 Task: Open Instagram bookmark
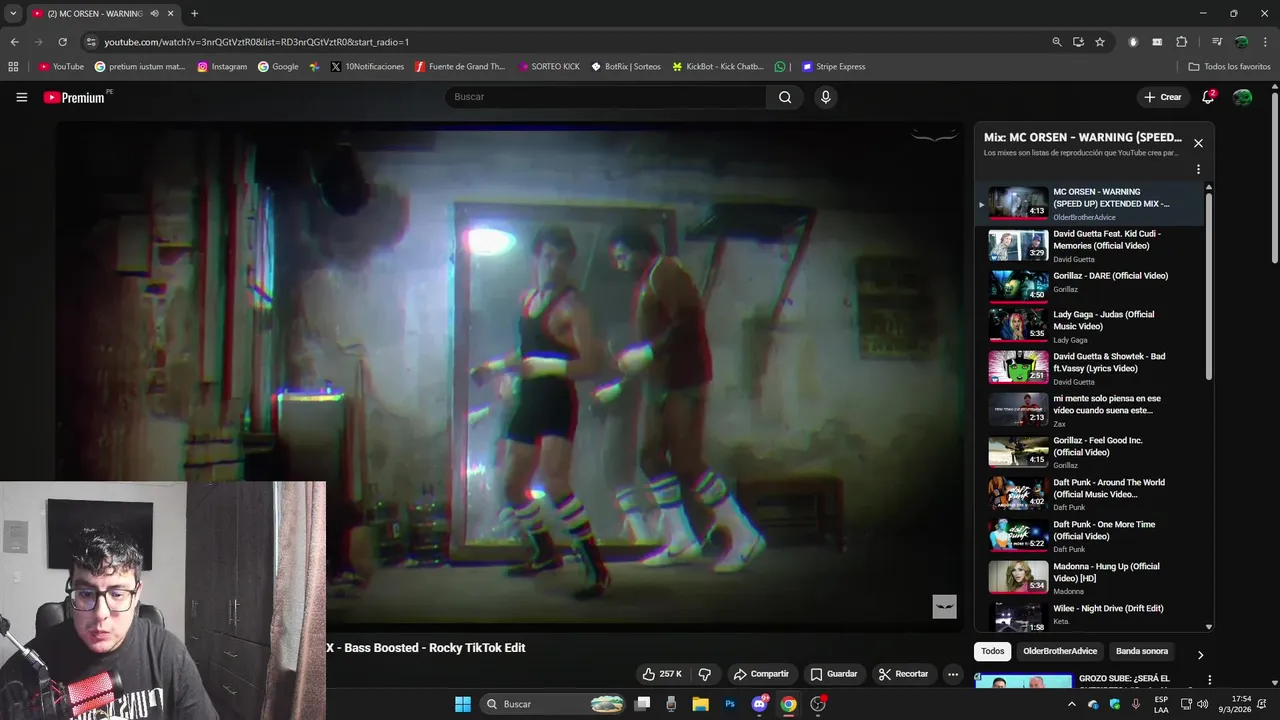point(222,67)
